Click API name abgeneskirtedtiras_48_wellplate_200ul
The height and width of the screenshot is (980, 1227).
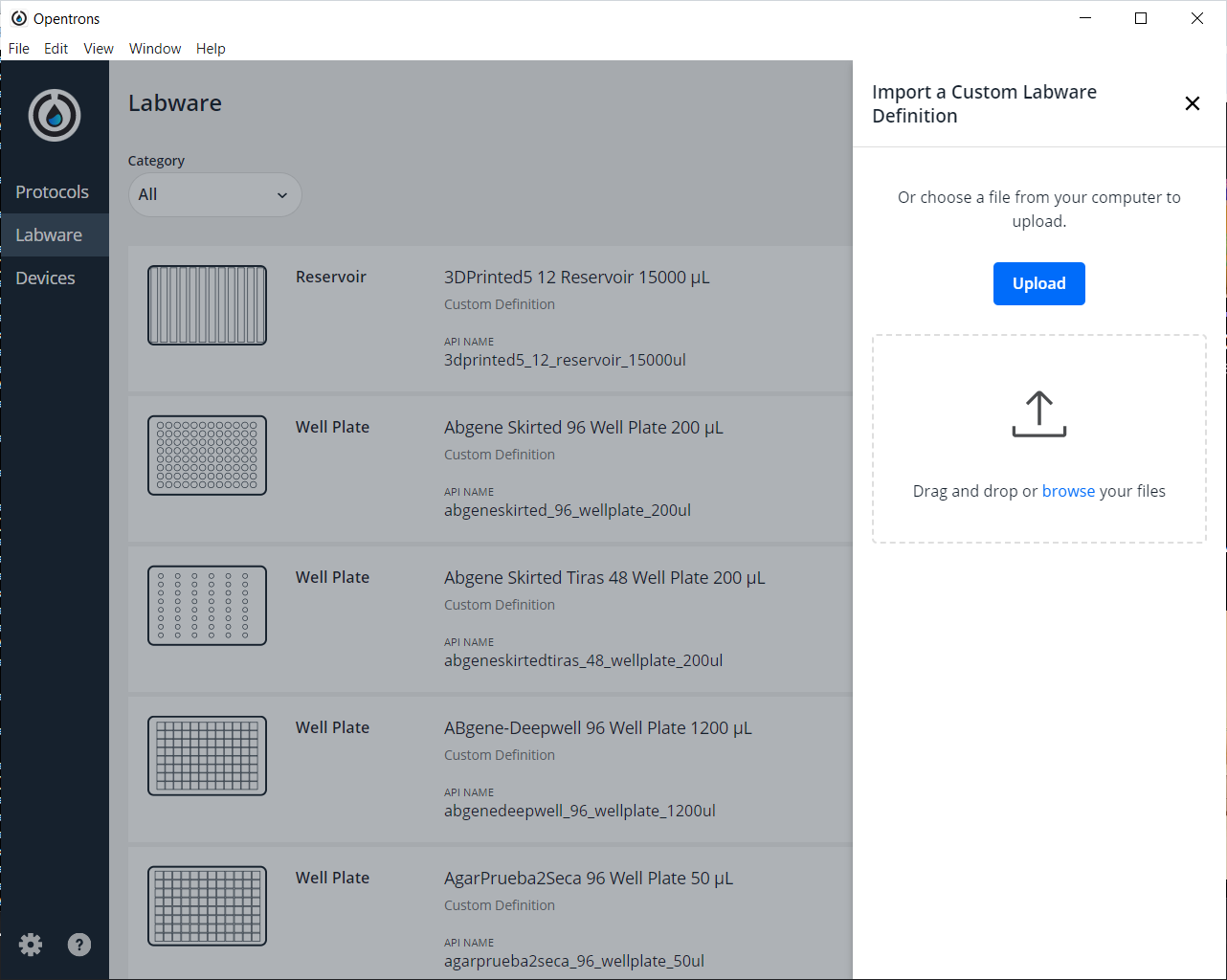pos(584,661)
